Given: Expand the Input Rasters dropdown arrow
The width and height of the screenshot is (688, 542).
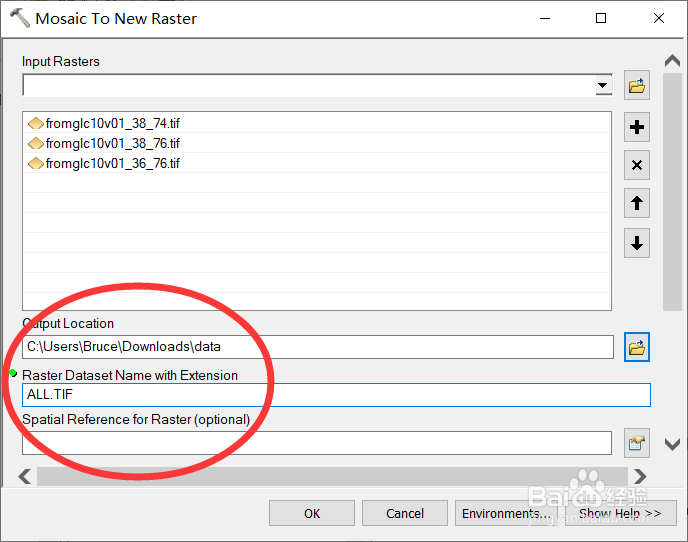Looking at the screenshot, I should 603,86.
